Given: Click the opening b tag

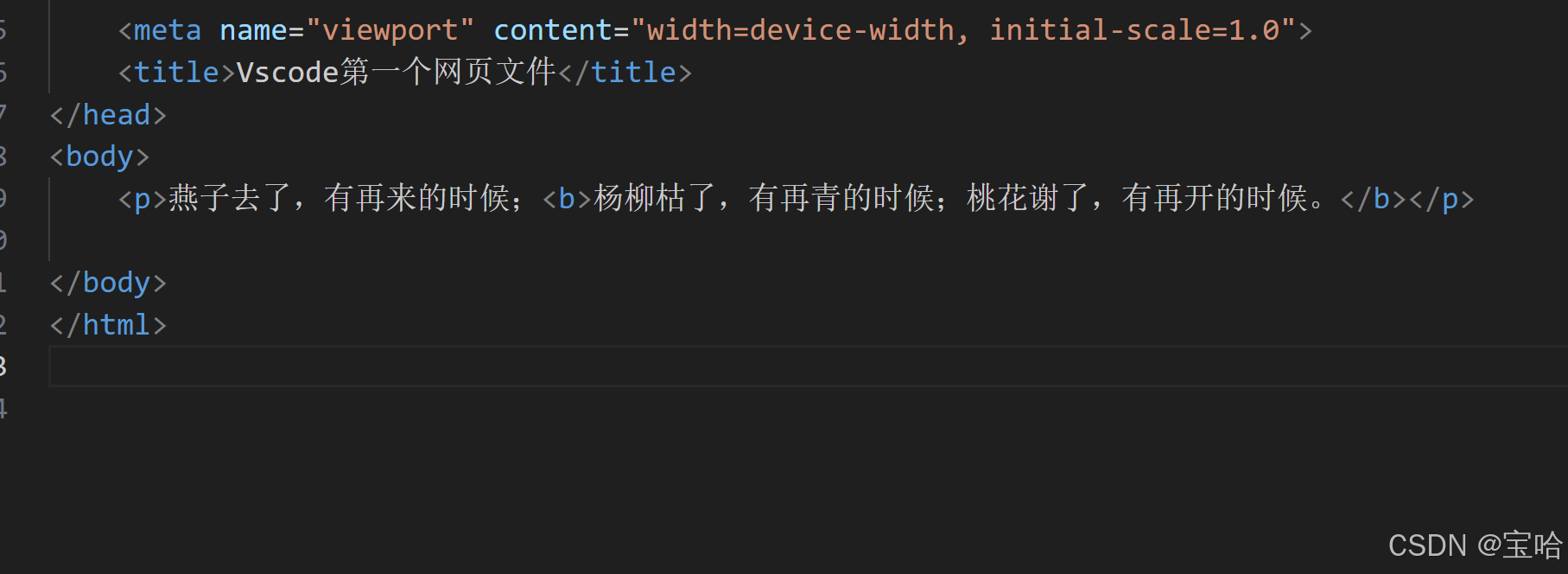Looking at the screenshot, I should coord(568,199).
